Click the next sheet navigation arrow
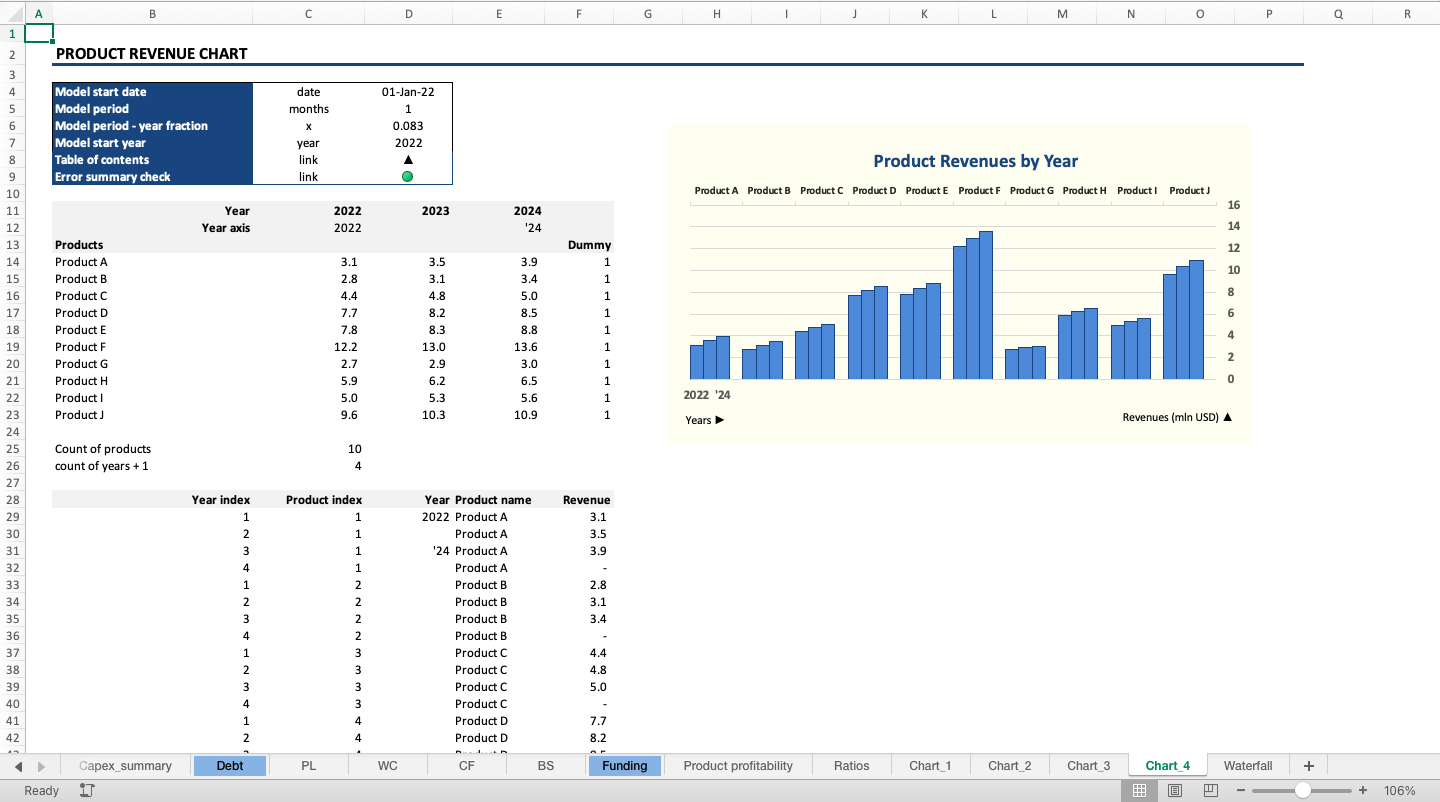The width and height of the screenshot is (1440, 802). (x=41, y=766)
